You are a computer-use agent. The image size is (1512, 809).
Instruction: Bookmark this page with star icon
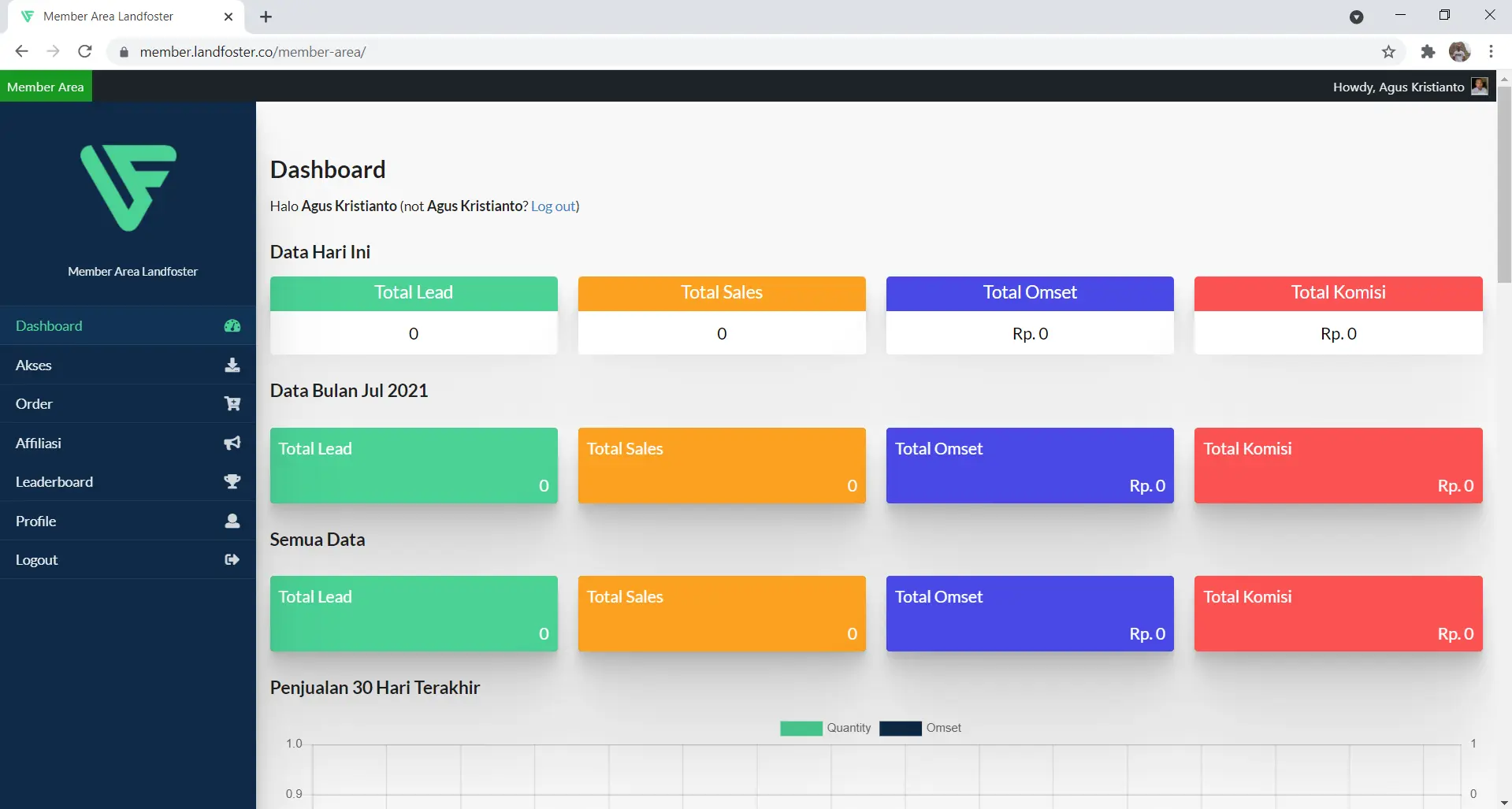click(x=1388, y=52)
